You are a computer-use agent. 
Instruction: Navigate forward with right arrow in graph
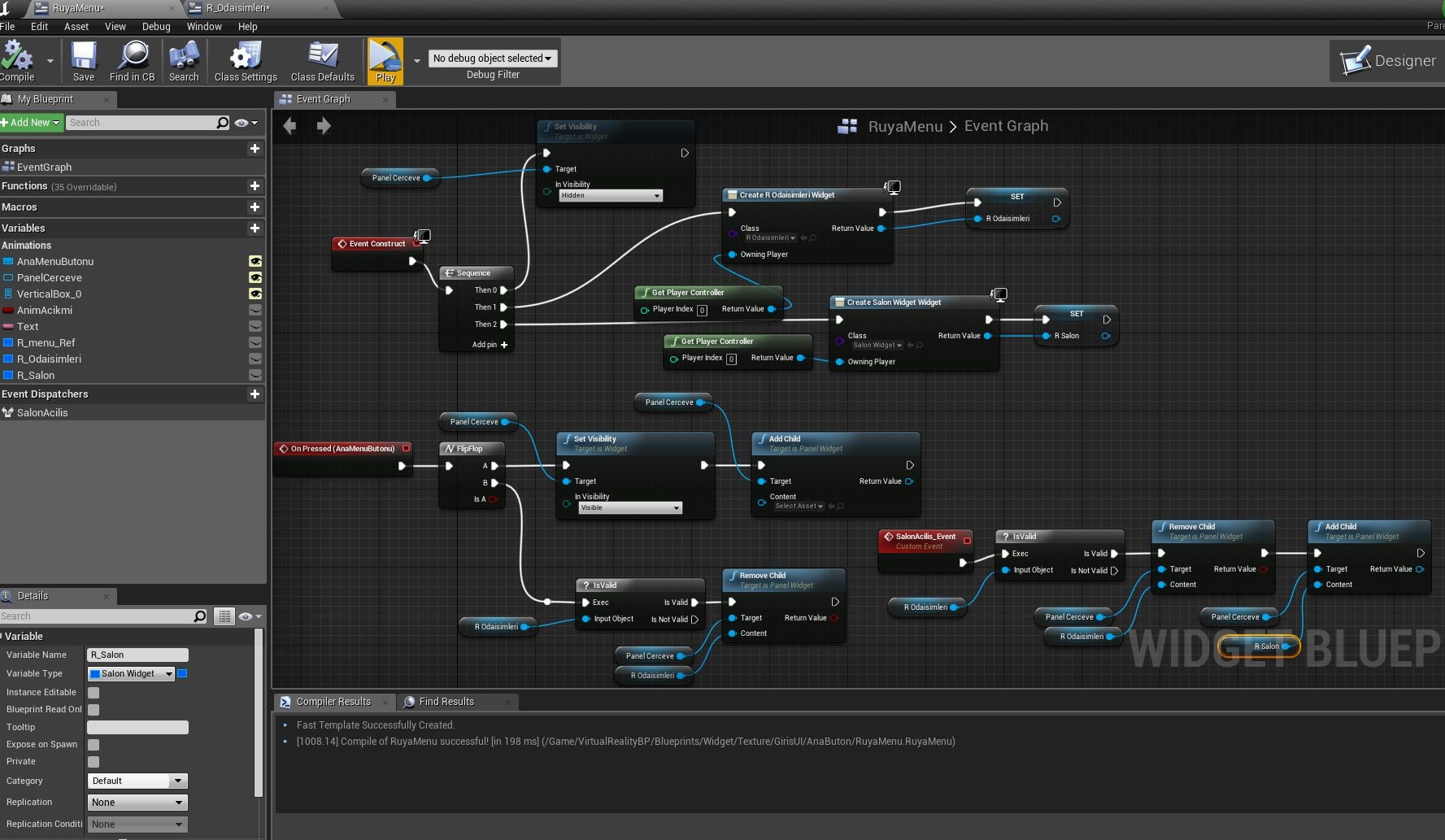[324, 126]
